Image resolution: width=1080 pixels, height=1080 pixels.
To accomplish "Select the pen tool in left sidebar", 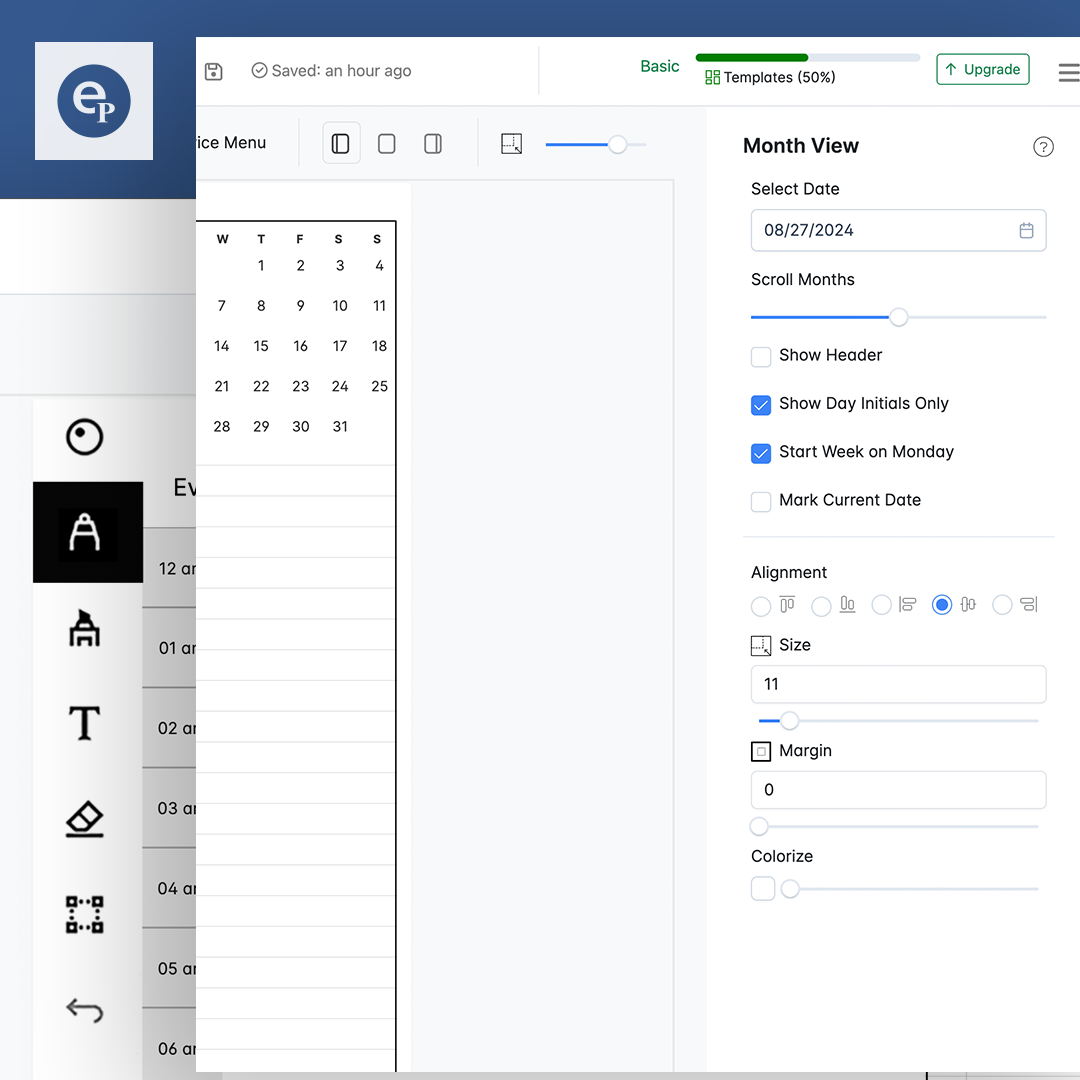I will (85, 532).
